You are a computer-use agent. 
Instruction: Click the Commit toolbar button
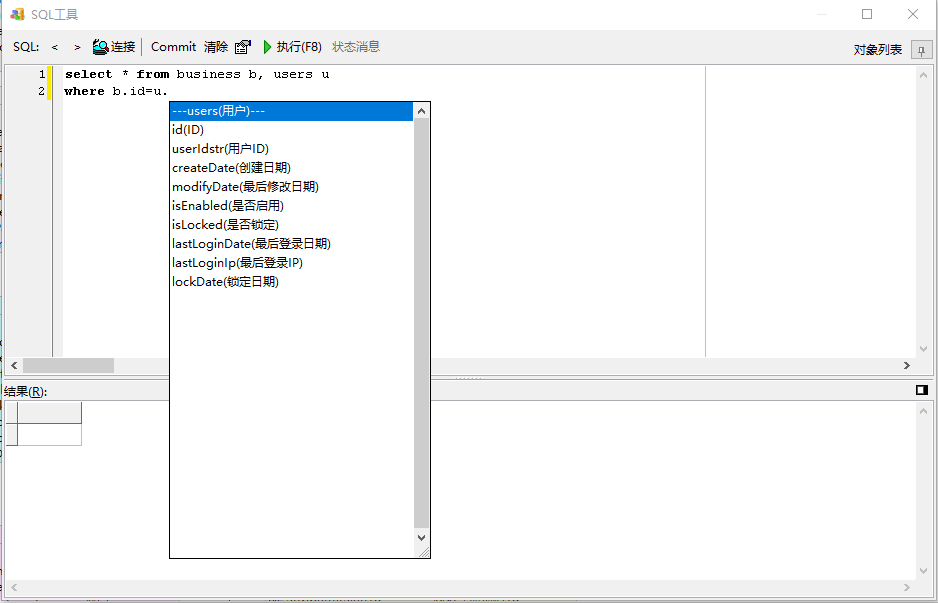point(173,47)
